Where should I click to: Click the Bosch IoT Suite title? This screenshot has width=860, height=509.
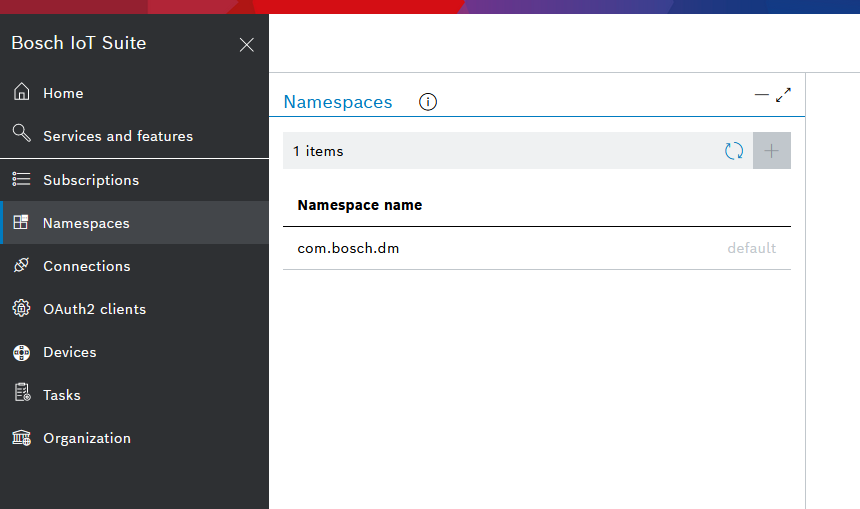click(79, 43)
